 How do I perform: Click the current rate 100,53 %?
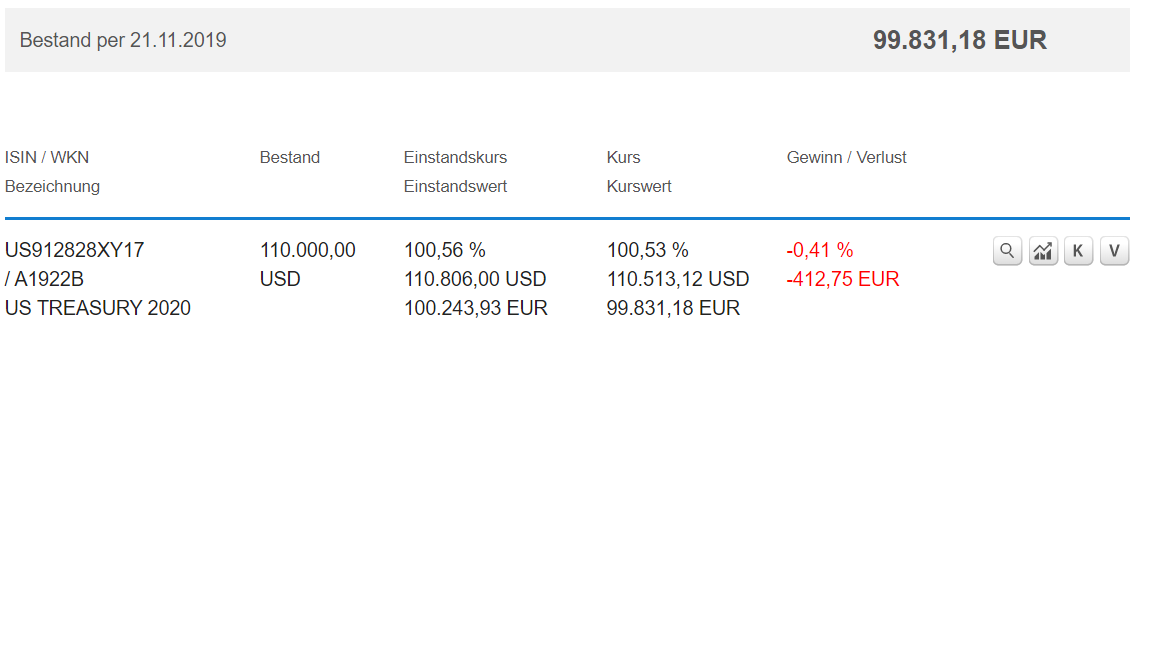point(648,250)
